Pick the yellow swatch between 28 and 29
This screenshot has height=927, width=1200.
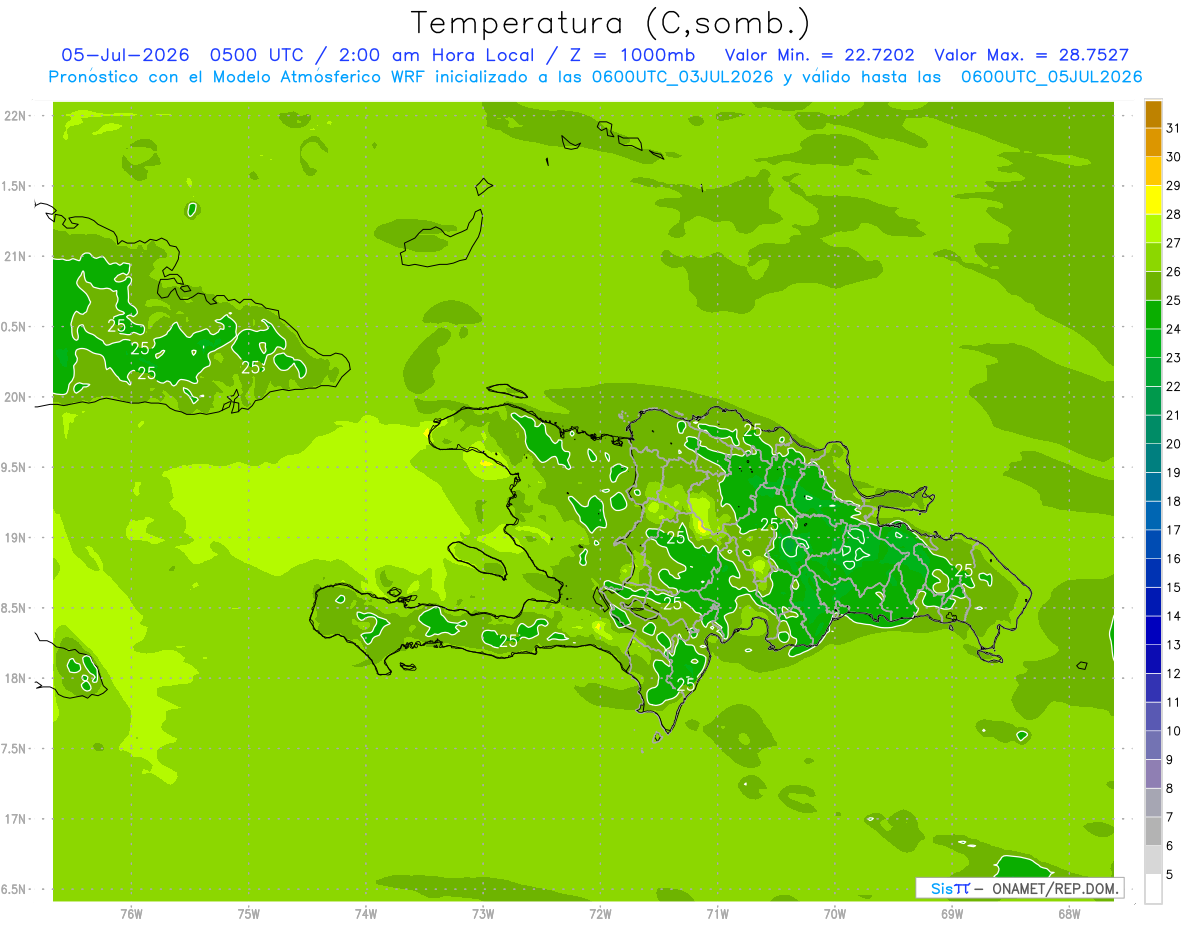pyautogui.click(x=1153, y=200)
